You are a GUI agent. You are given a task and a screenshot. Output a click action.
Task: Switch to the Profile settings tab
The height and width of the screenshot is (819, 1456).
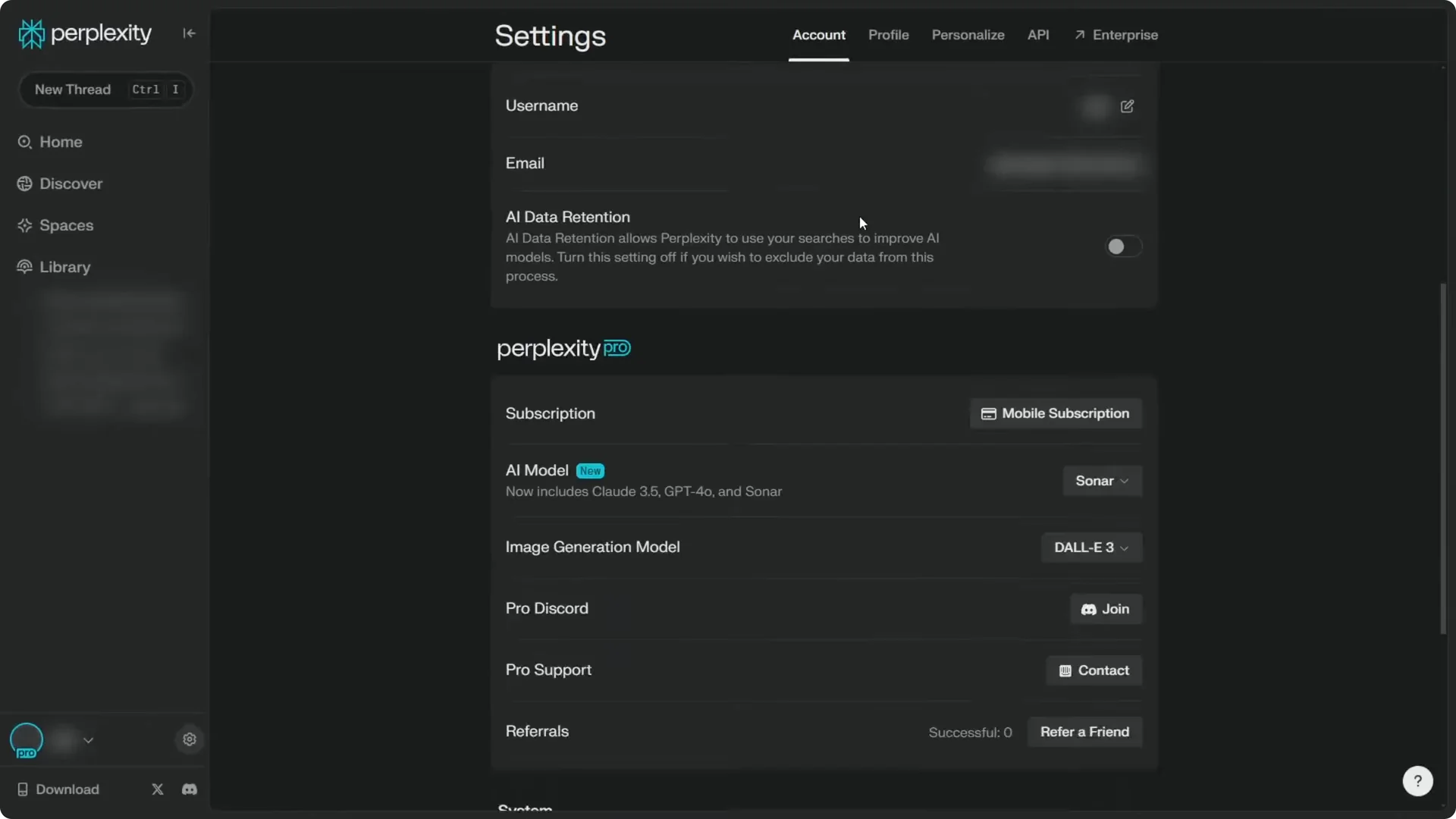[x=888, y=35]
